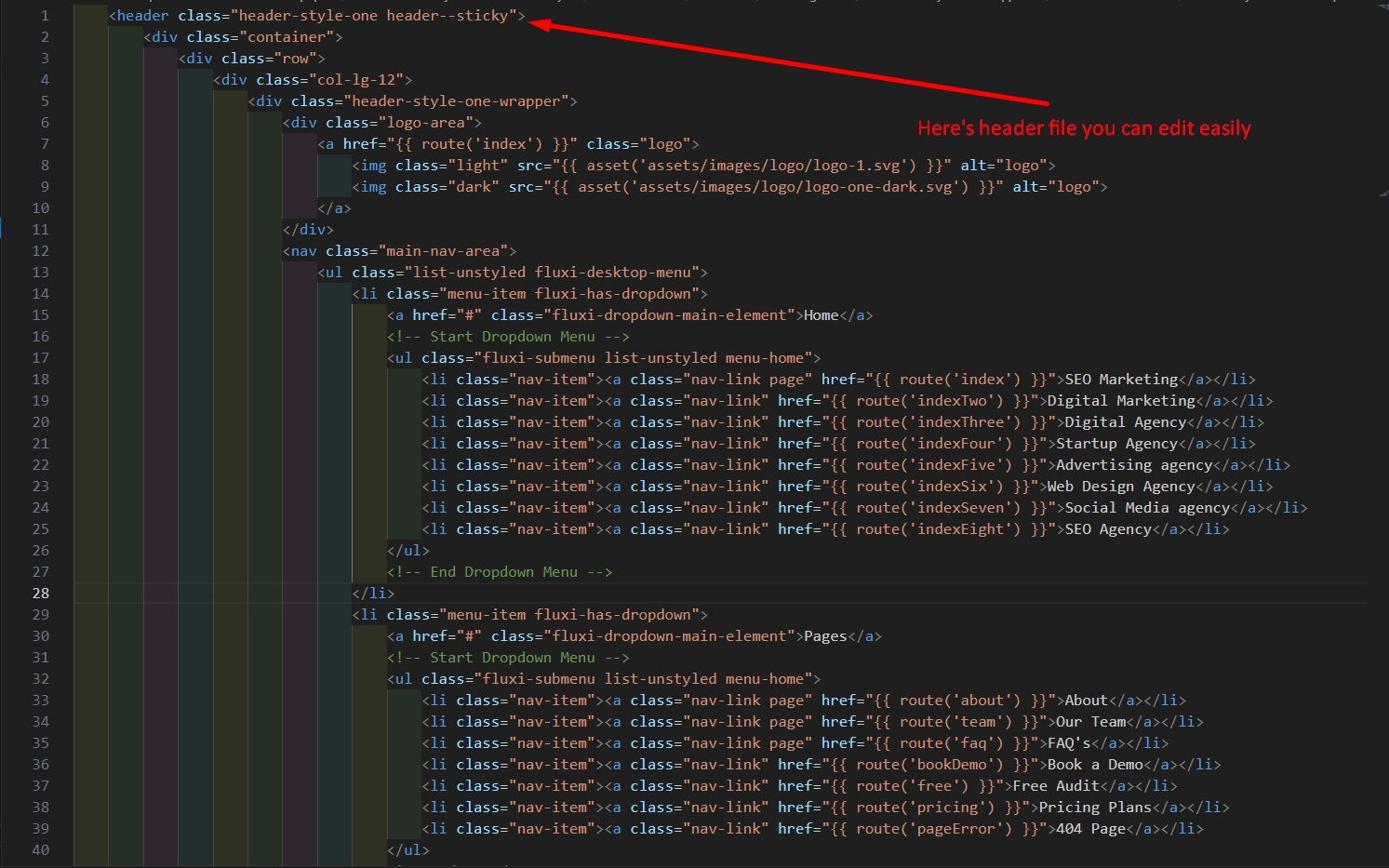Screen dimensions: 1389x868
Task: Click the red 'Here's header file' annotation text
Action: click(x=1083, y=128)
